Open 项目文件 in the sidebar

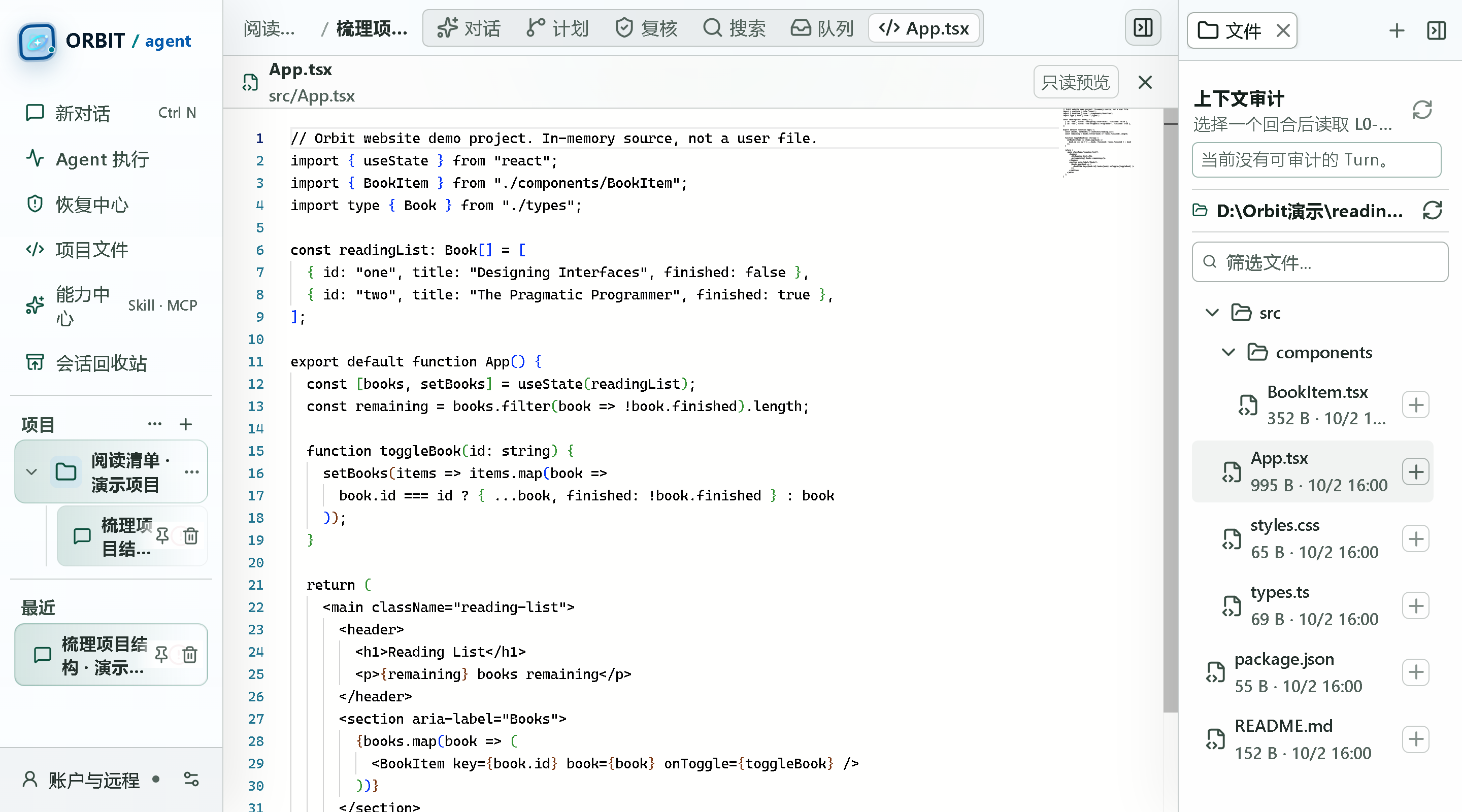coord(111,249)
